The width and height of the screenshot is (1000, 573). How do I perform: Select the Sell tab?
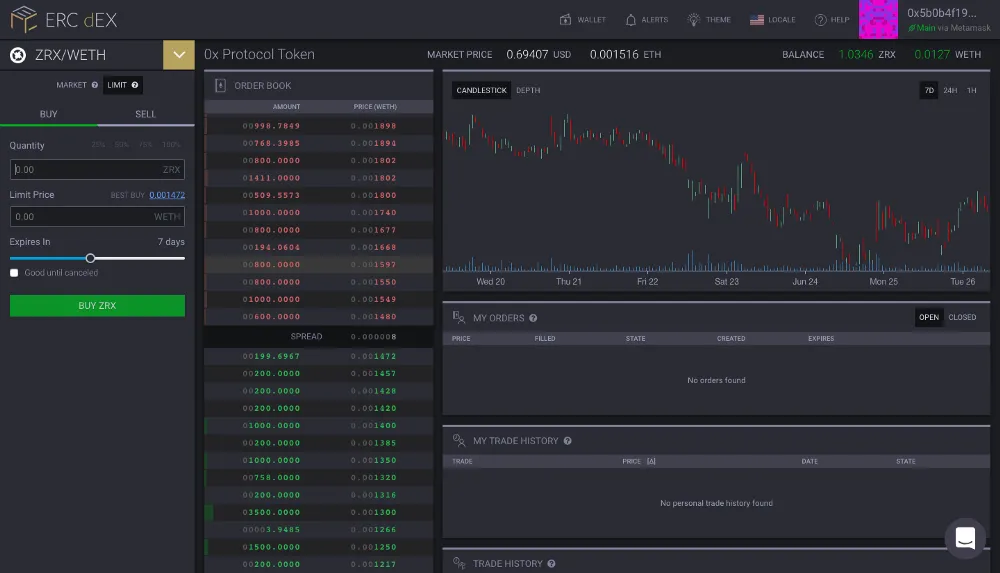click(x=145, y=114)
